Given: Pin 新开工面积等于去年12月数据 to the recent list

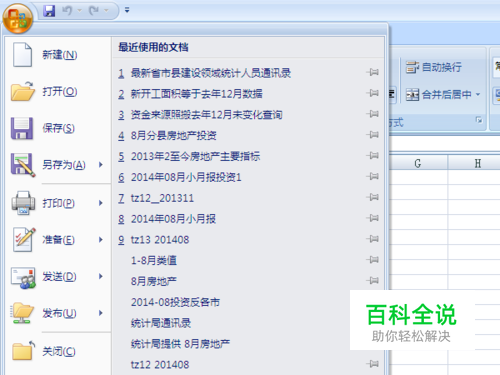Looking at the screenshot, I should 373,93.
